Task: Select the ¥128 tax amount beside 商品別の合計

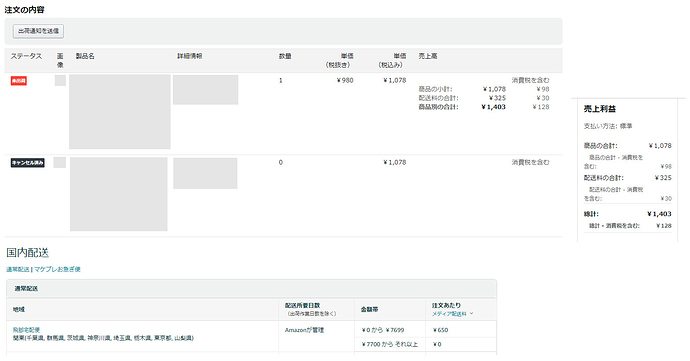Action: point(541,107)
